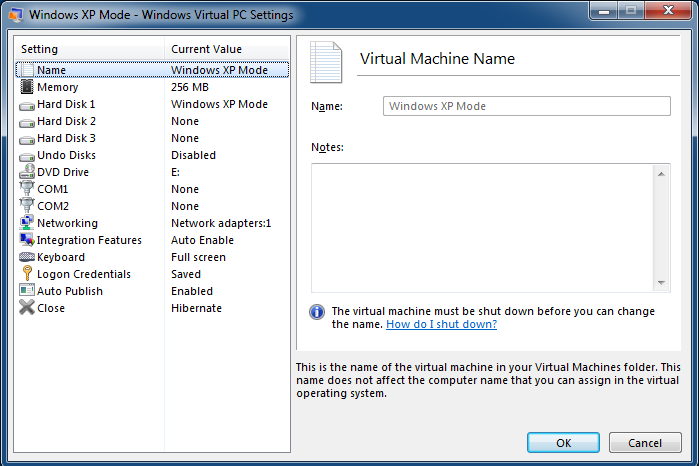
Task: Click inside the Notes text area
Action: [x=482, y=228]
